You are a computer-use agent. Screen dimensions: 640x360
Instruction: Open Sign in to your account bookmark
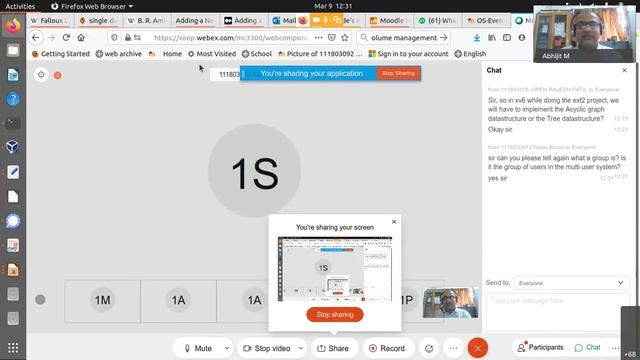pyautogui.click(x=408, y=53)
